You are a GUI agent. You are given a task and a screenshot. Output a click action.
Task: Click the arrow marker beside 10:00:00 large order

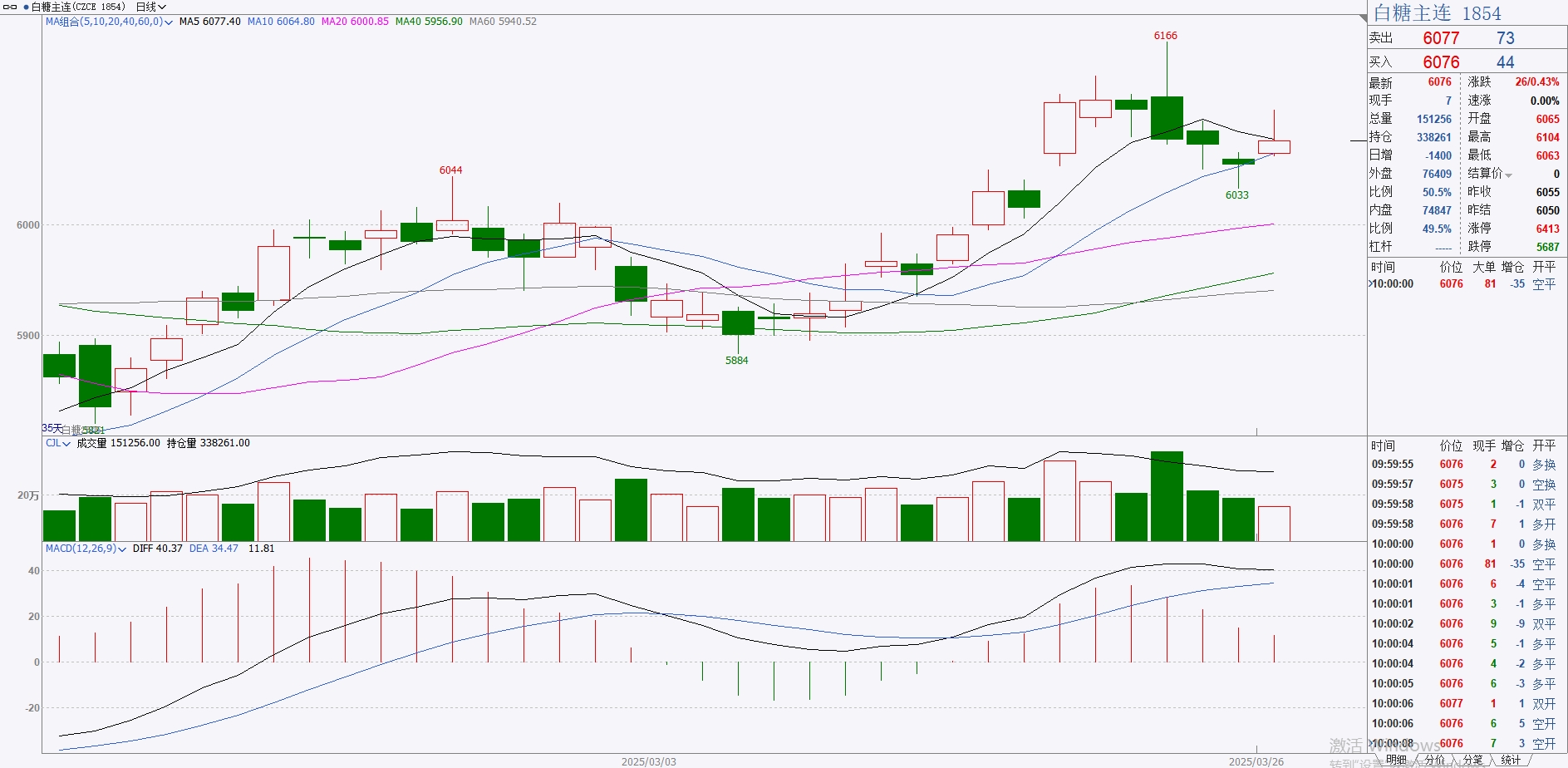[1370, 284]
